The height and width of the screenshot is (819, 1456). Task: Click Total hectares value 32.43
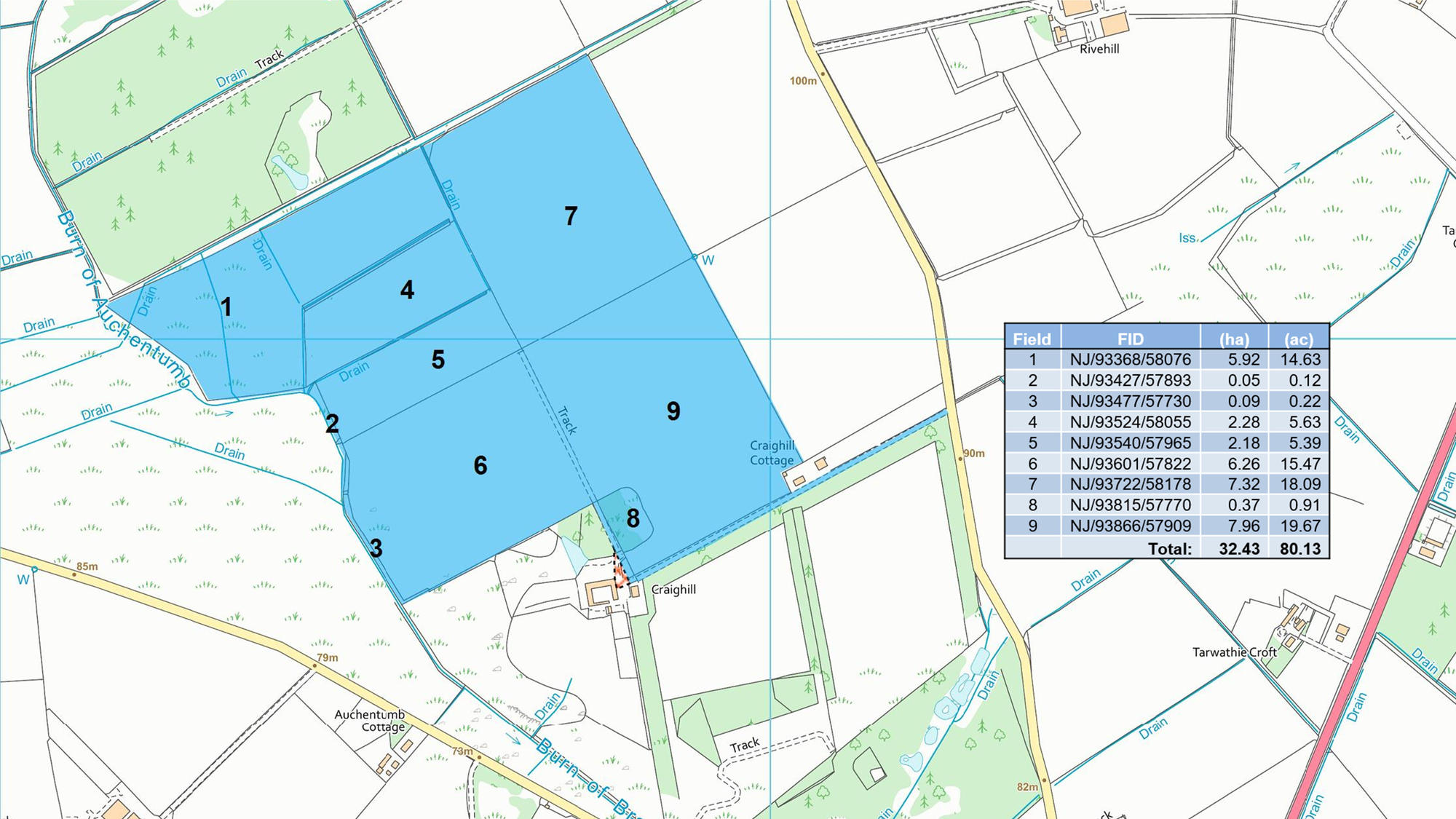click(x=1238, y=549)
